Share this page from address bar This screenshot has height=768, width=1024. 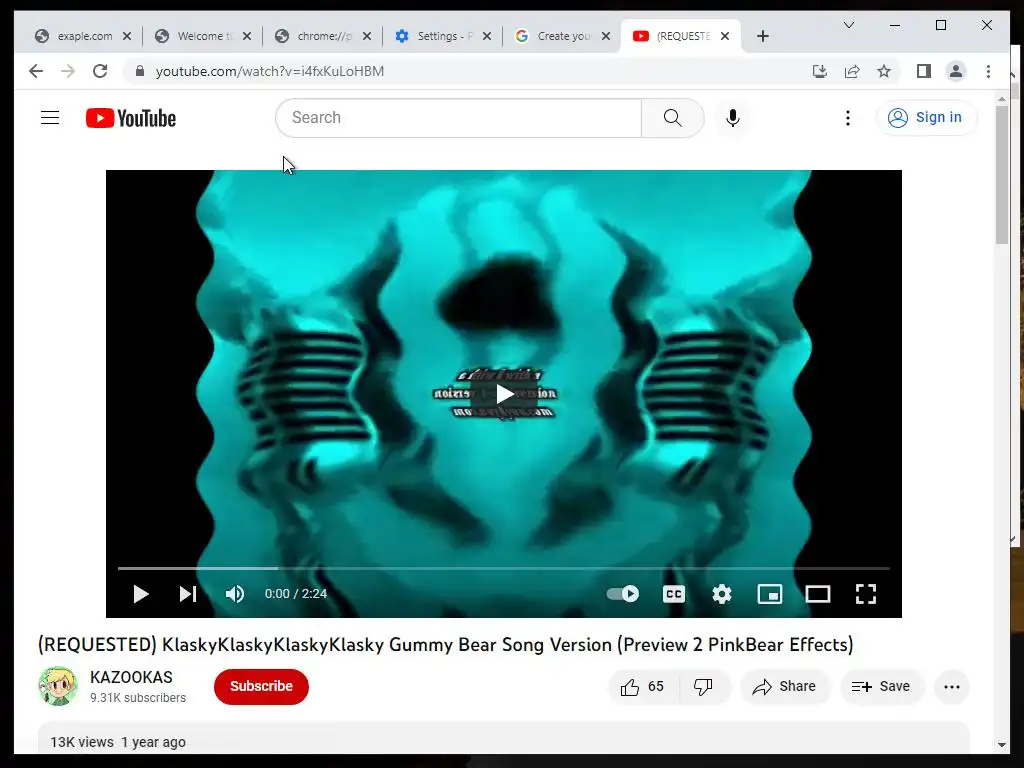pyautogui.click(x=852, y=71)
